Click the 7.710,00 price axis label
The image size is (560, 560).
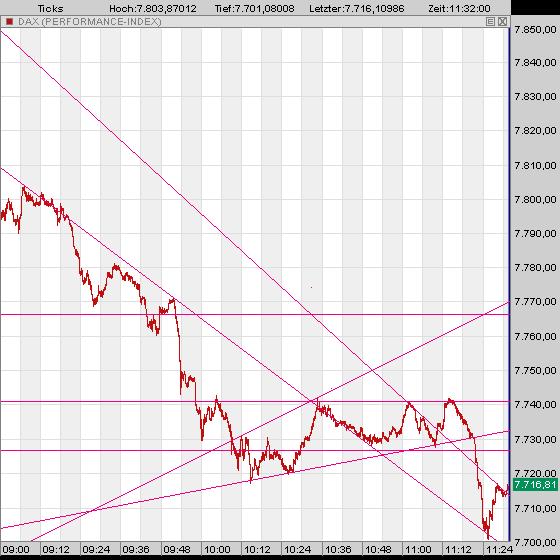pyautogui.click(x=535, y=508)
